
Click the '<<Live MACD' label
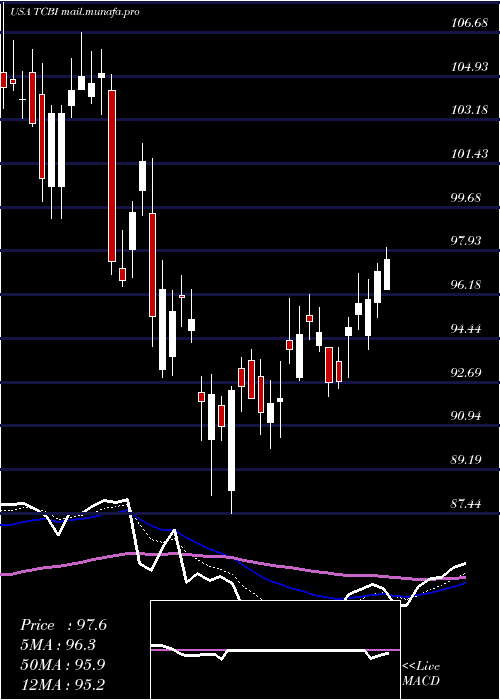(421, 674)
